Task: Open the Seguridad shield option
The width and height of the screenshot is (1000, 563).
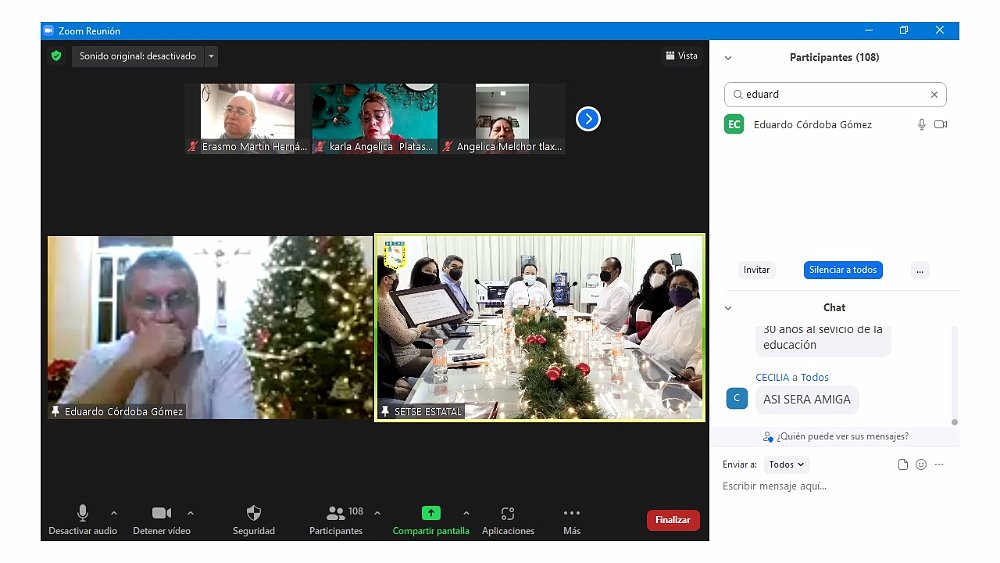Action: click(254, 513)
